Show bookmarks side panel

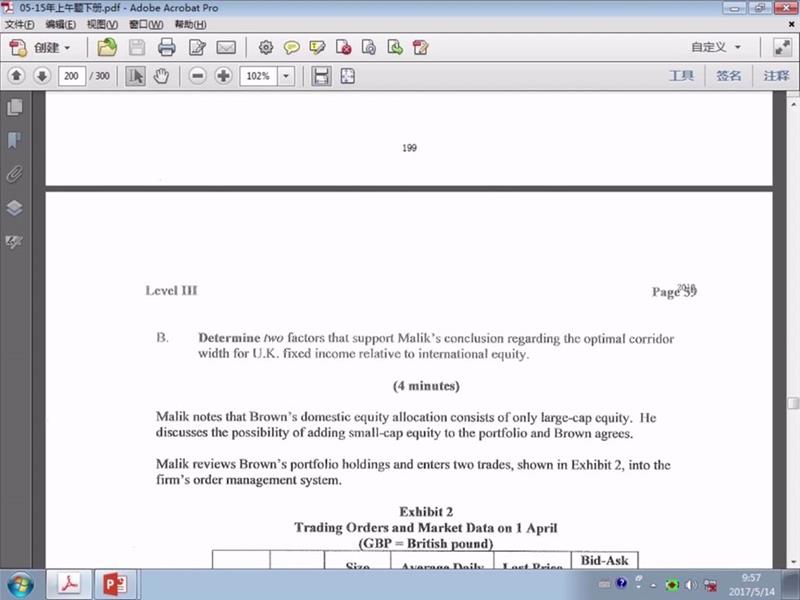[15, 140]
